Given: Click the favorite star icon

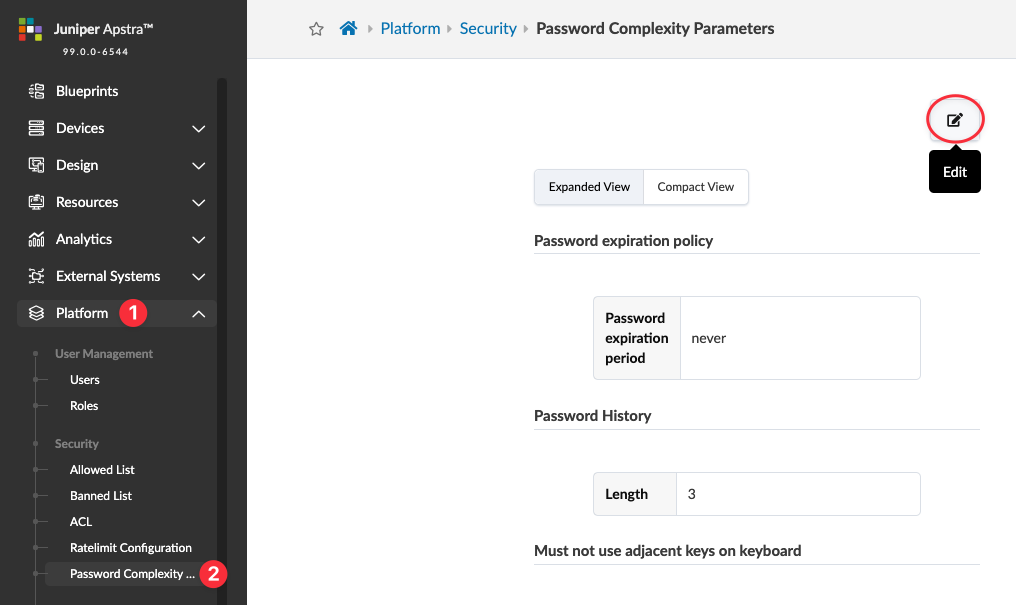Looking at the screenshot, I should 316,29.
